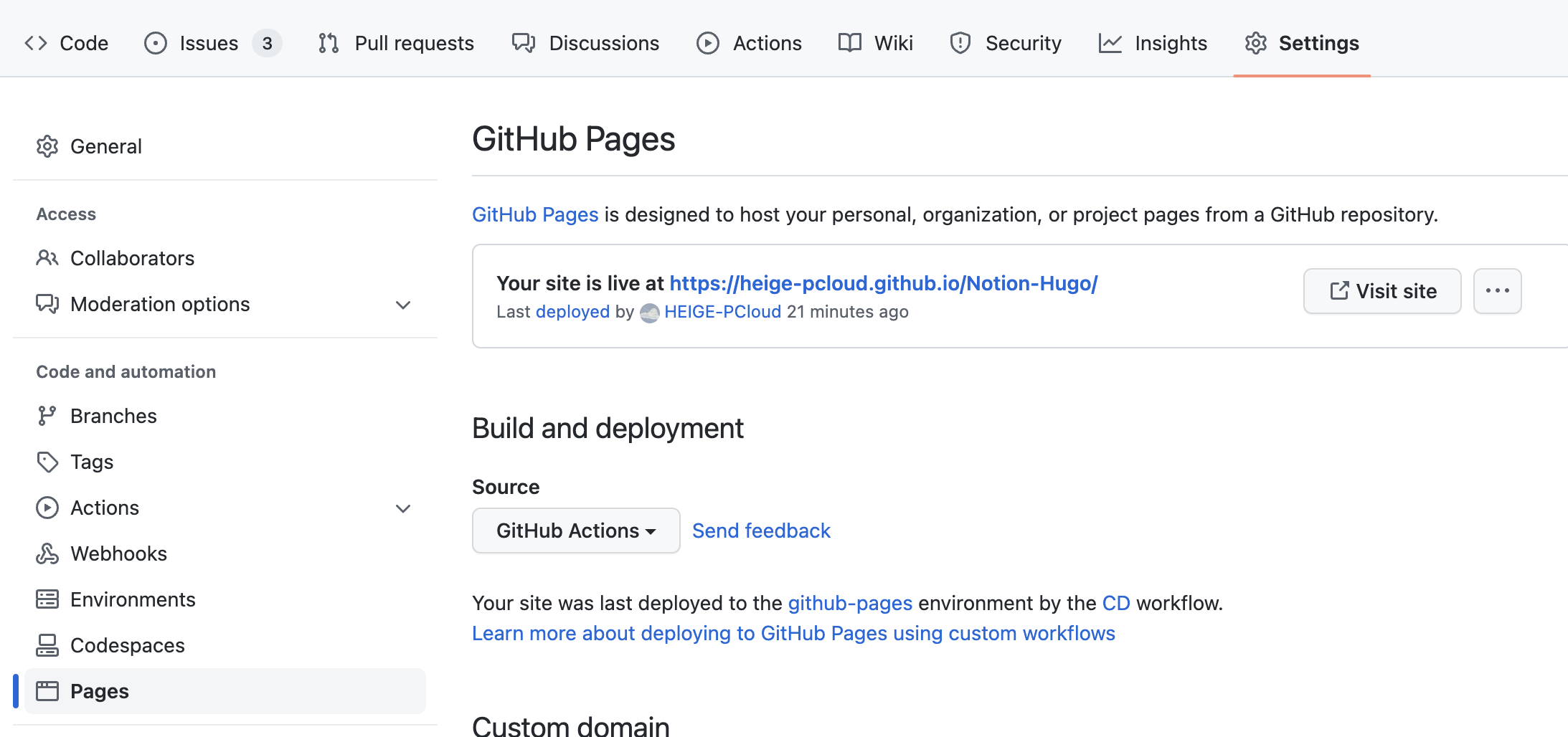The width and height of the screenshot is (1568, 737).
Task: Open the github-pages environment link
Action: pos(850,604)
